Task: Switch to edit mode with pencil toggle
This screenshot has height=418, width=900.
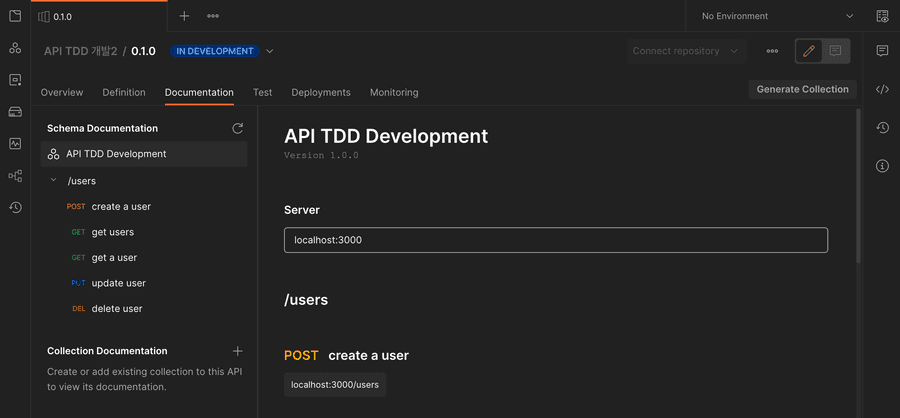Action: click(809, 51)
